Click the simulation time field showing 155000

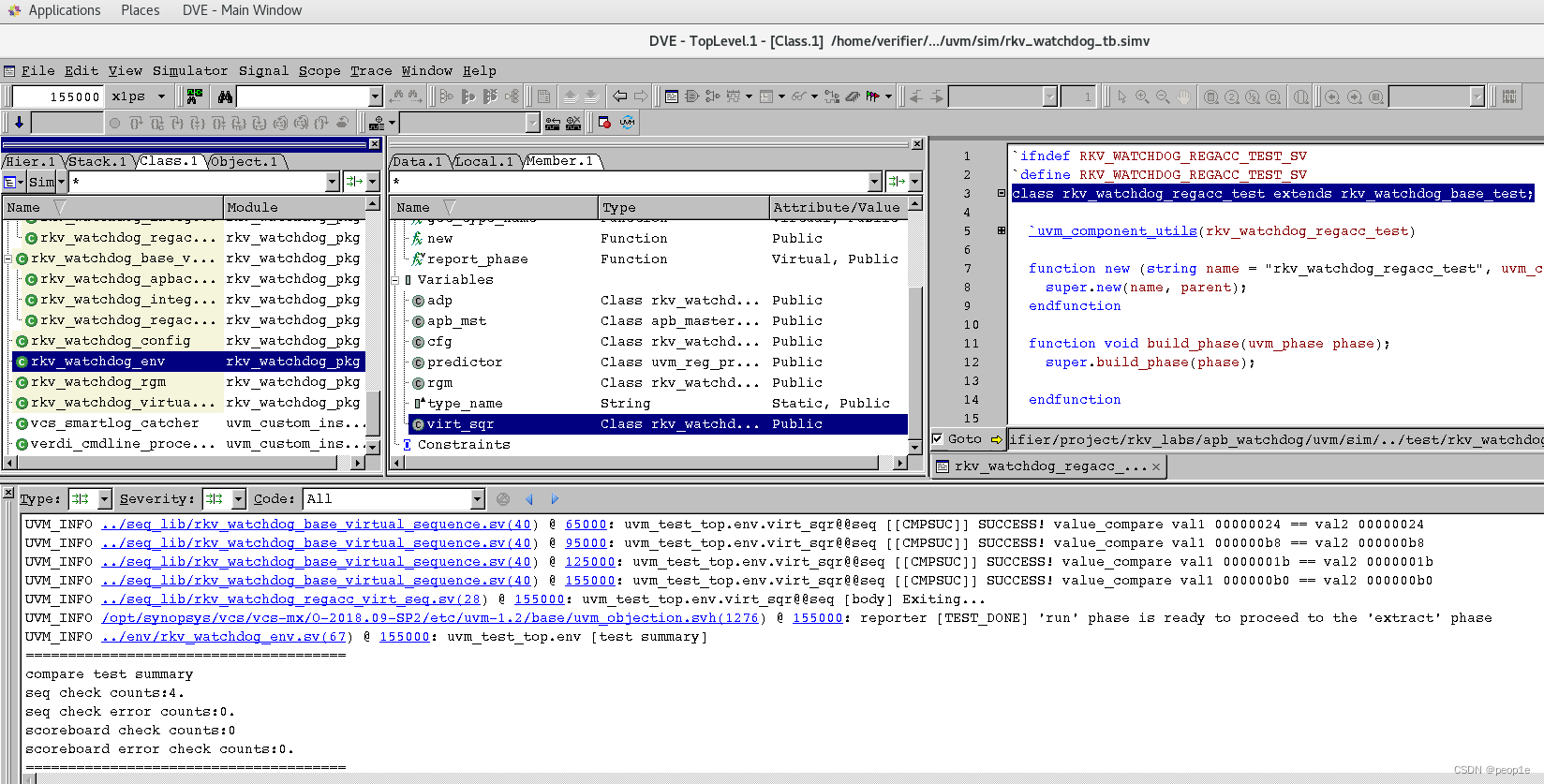click(58, 96)
